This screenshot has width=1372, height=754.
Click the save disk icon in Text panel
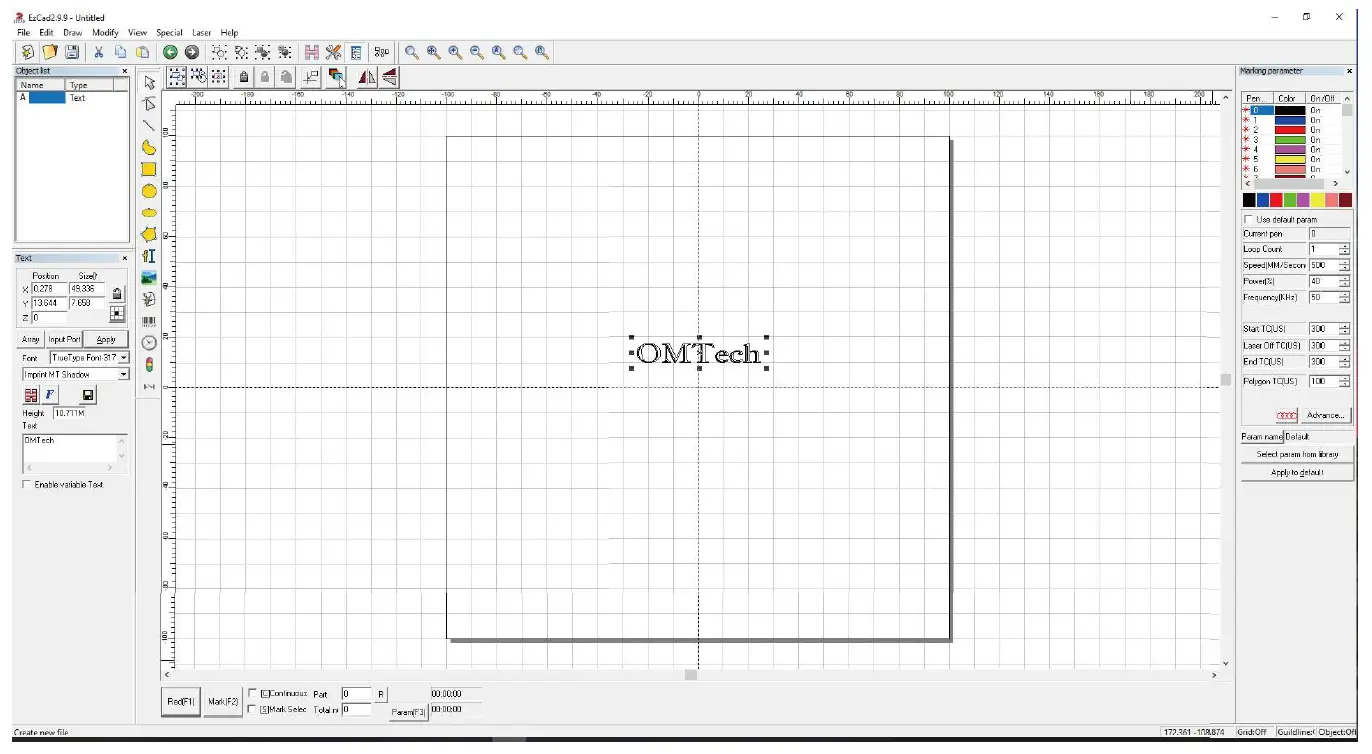tap(87, 395)
